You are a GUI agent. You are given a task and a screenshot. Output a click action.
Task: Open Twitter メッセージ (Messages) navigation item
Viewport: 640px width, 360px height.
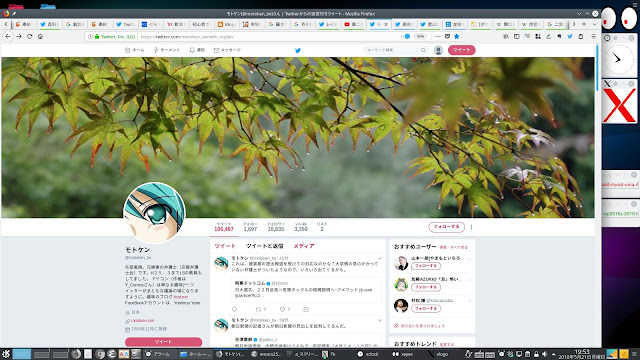click(227, 50)
